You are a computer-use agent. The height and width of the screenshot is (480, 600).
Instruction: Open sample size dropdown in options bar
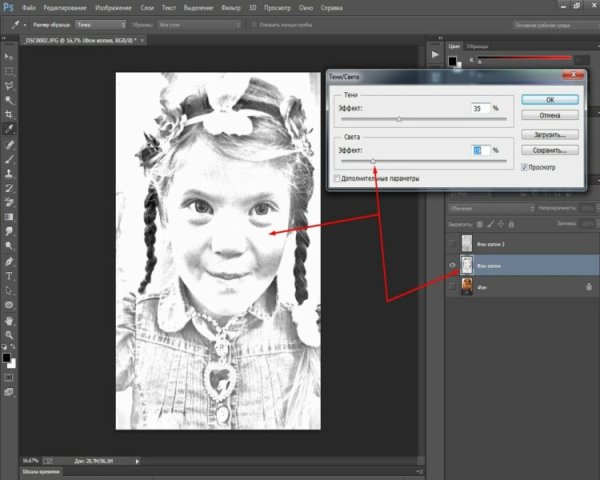click(100, 25)
